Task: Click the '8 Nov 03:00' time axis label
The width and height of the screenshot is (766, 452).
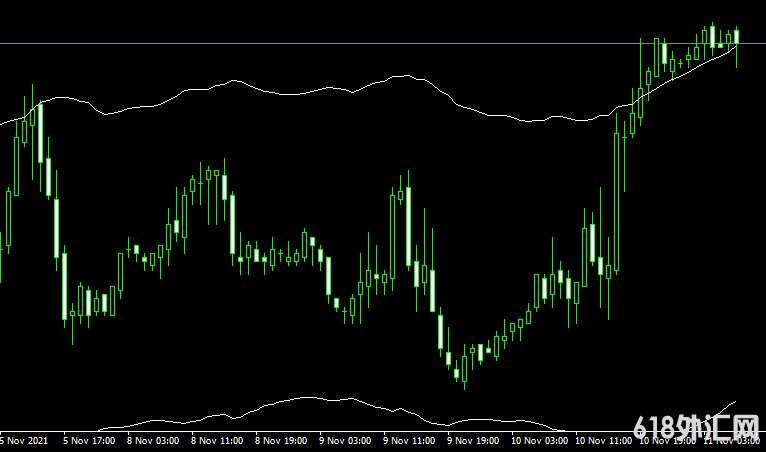Action: click(153, 441)
